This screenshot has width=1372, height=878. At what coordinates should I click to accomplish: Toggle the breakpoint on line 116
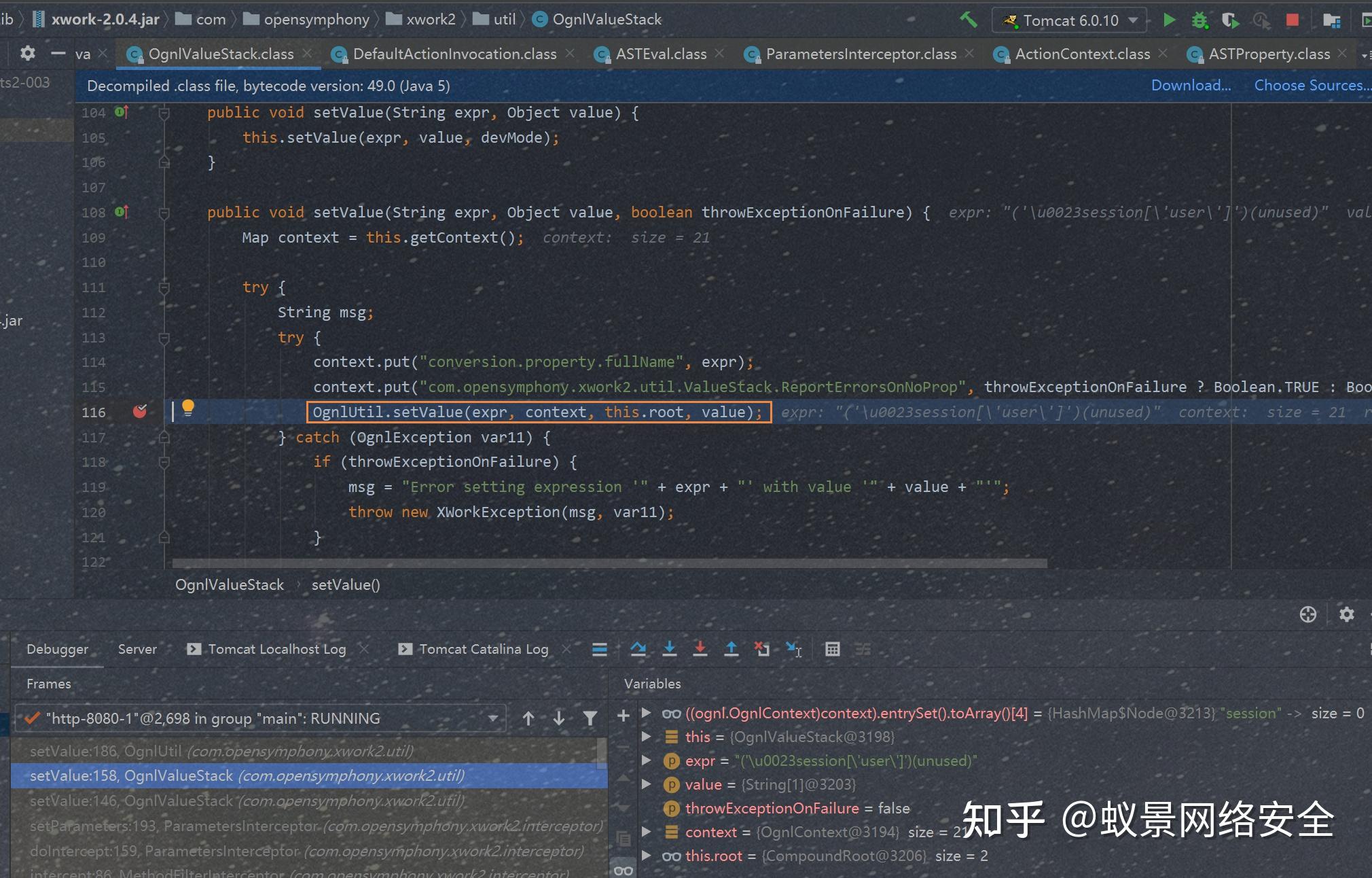pos(140,411)
